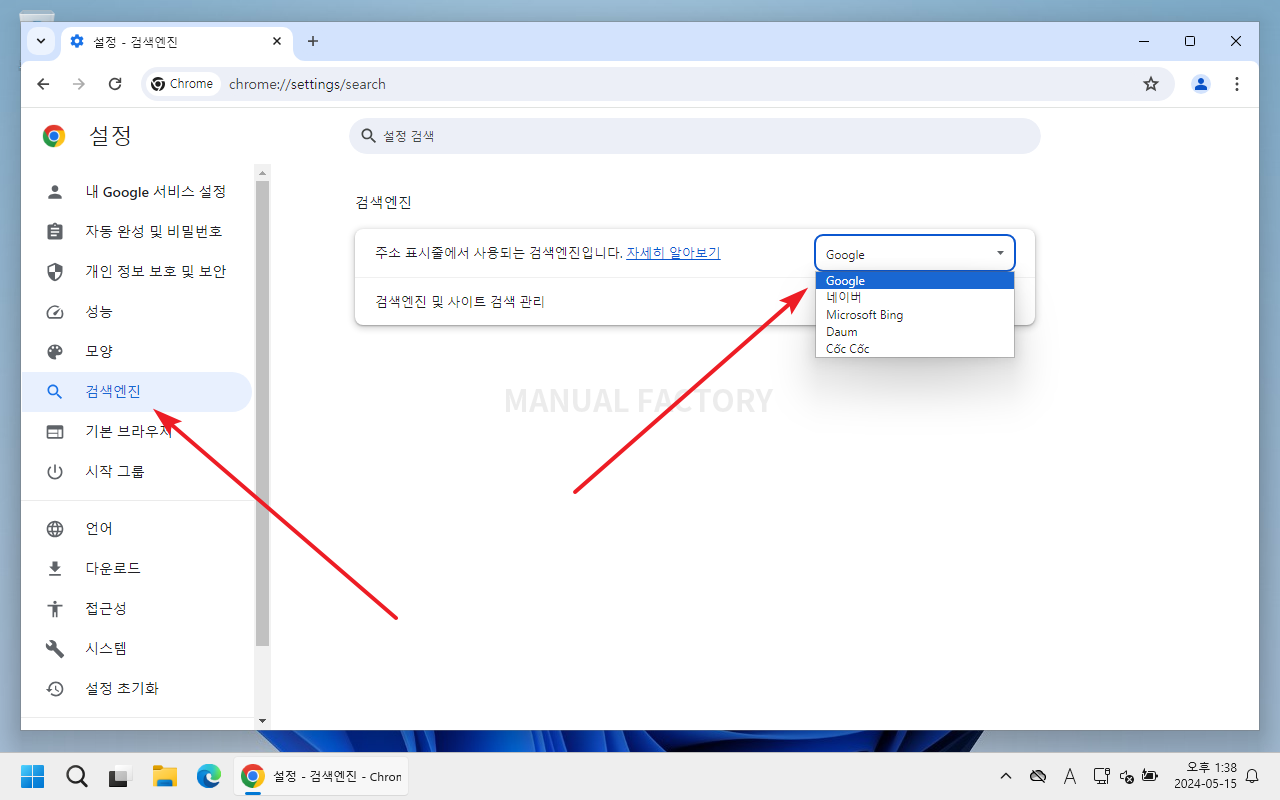Open the Chrome profile avatar menu
The height and width of the screenshot is (800, 1280).
(1201, 84)
